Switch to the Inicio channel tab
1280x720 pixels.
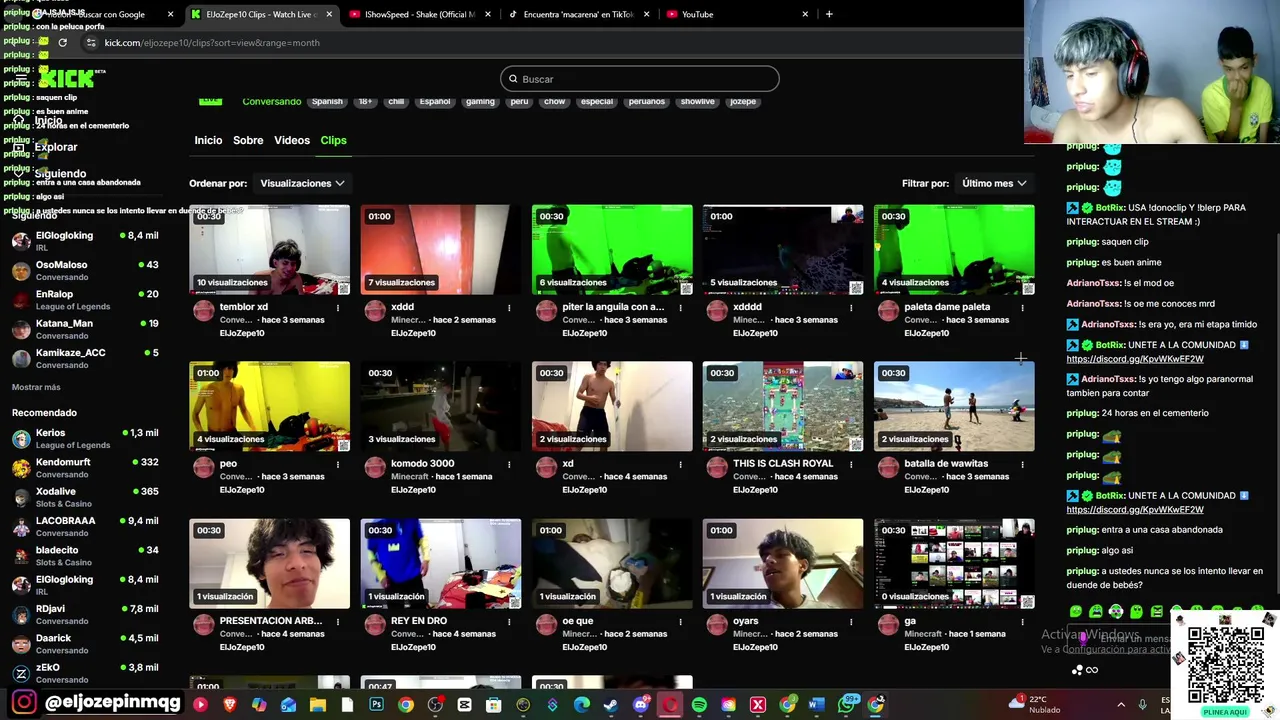[208, 140]
